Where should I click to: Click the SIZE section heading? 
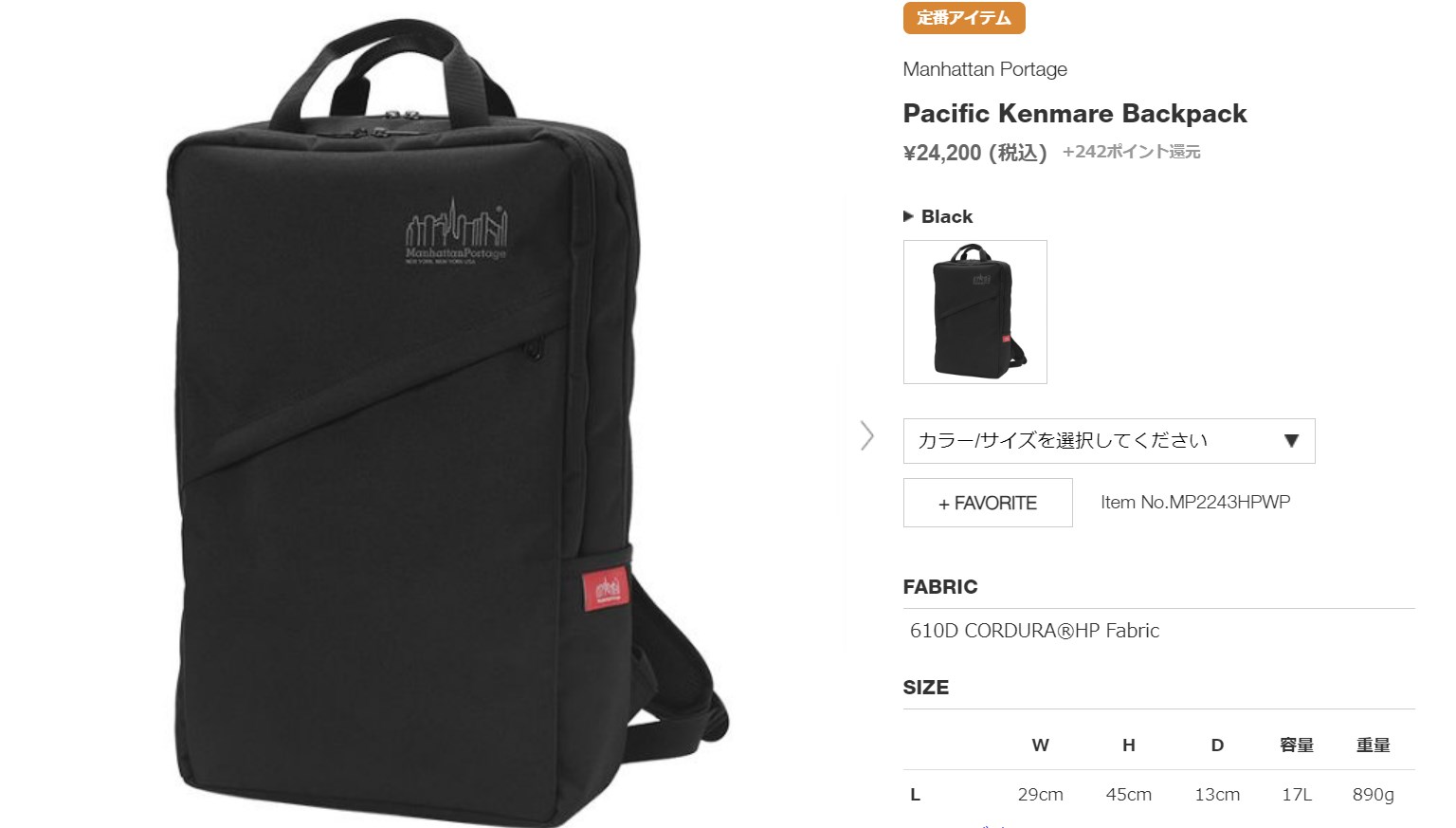pyautogui.click(x=926, y=688)
